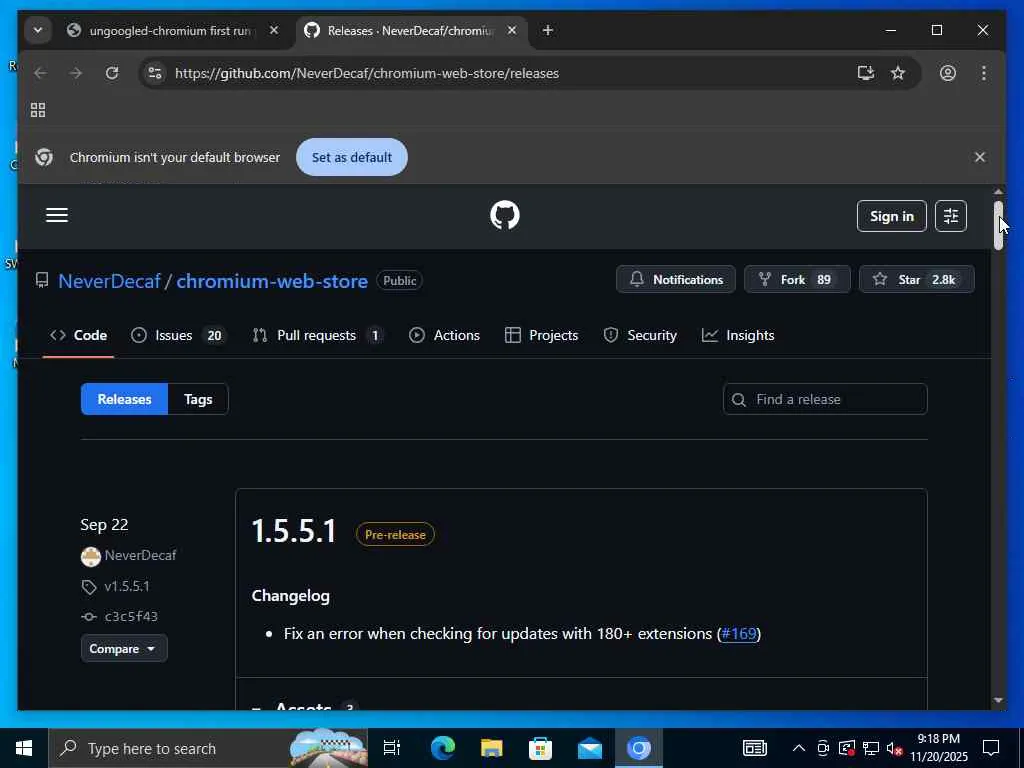The image size is (1024, 768).
Task: Switch to the Tags view
Action: (x=198, y=399)
